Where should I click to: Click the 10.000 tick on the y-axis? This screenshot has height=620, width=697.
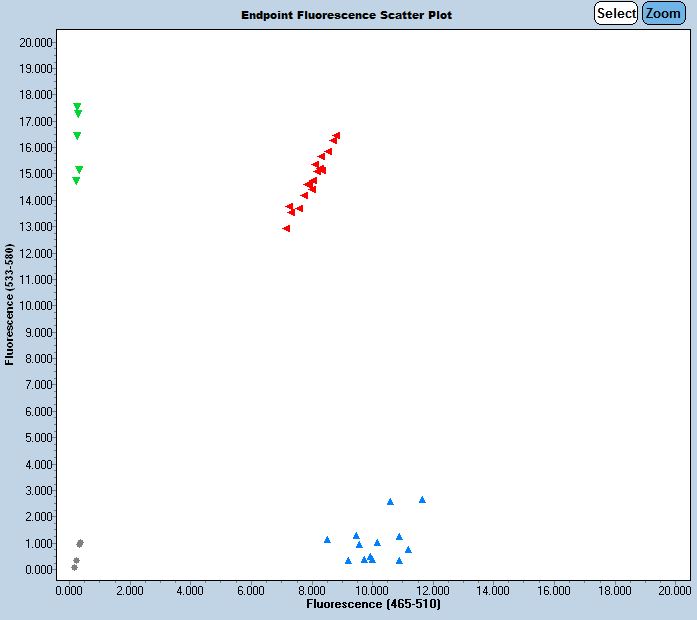36,306
